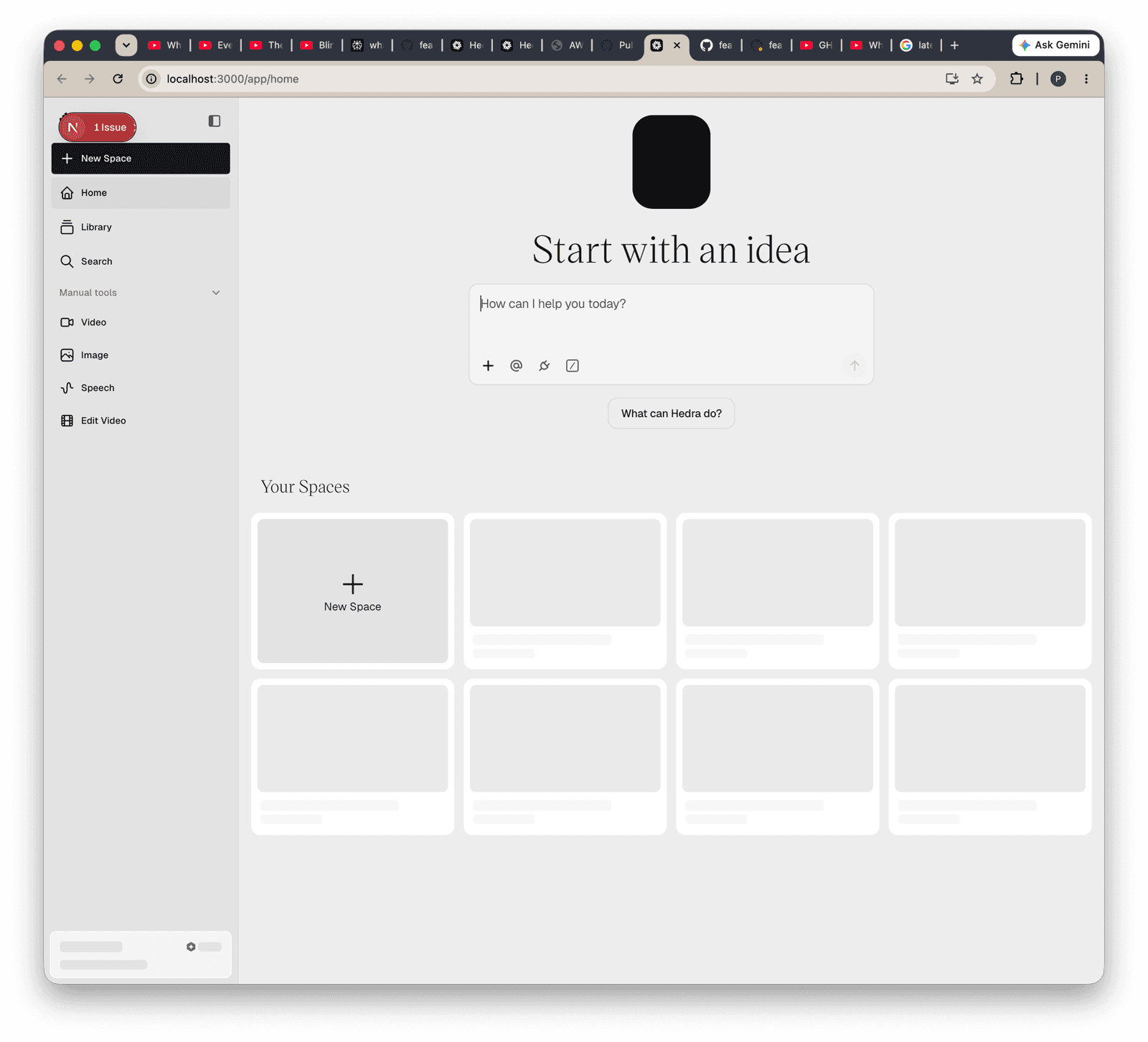Click Ask Gemini button

point(1055,45)
